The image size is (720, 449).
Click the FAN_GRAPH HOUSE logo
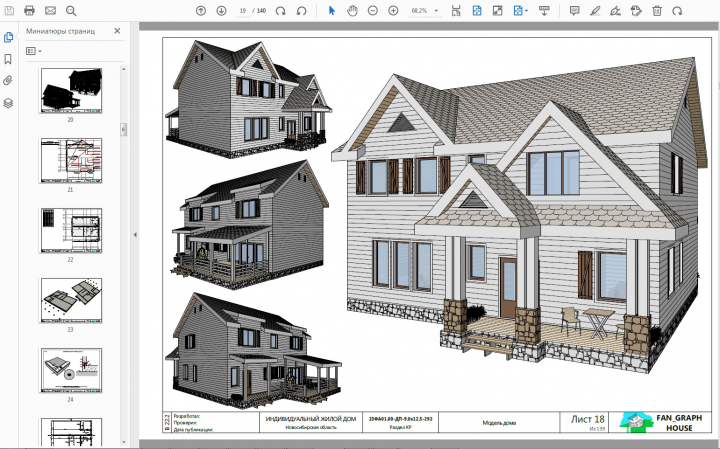coord(660,422)
